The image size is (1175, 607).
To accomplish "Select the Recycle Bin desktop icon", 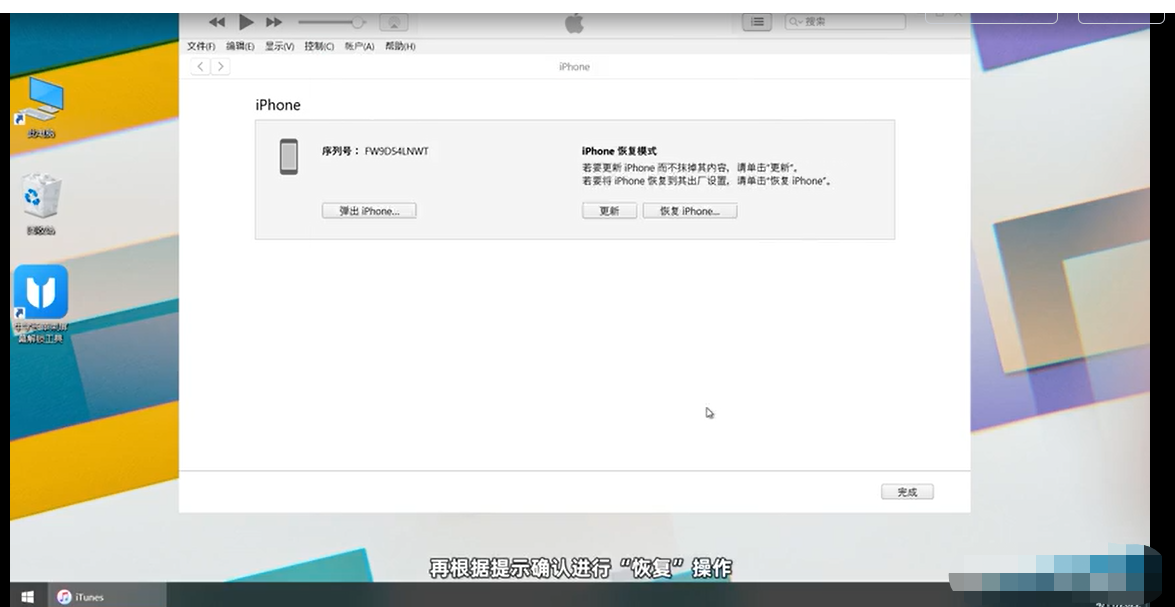I will 41,204.
